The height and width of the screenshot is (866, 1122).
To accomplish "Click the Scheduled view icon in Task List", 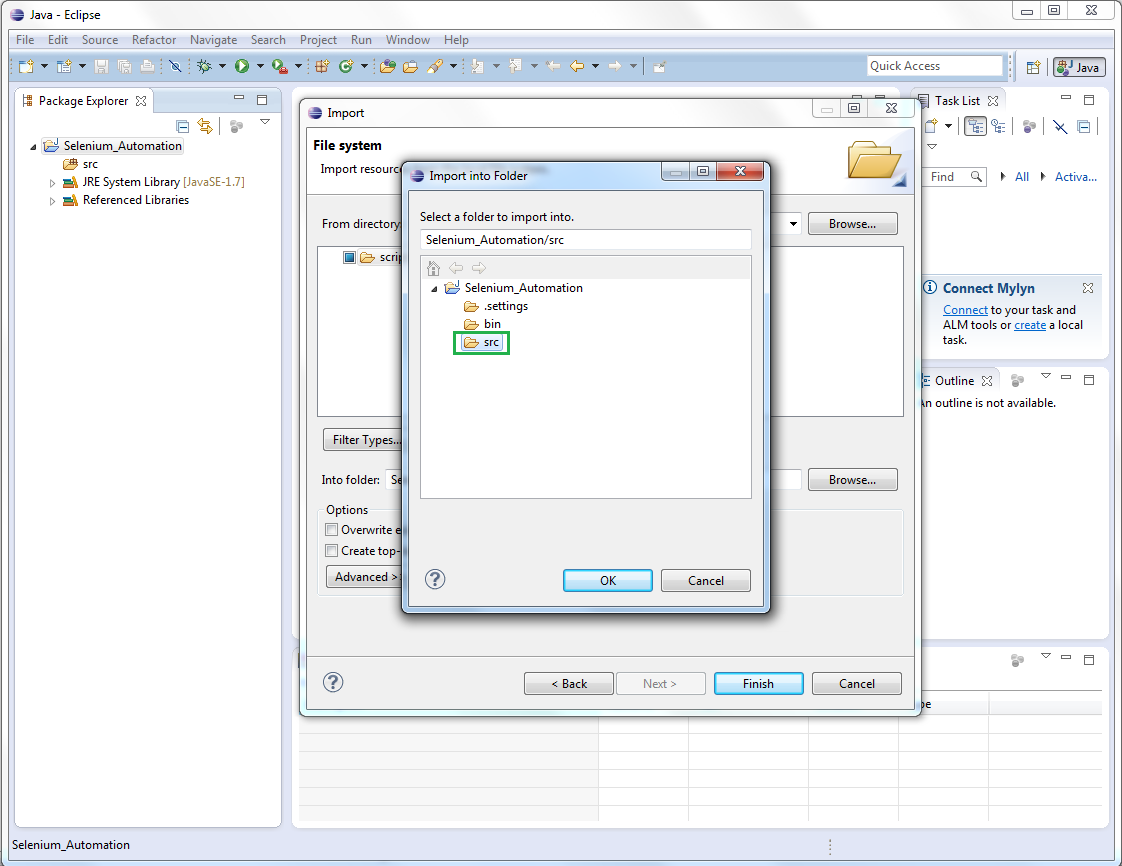I will (998, 127).
